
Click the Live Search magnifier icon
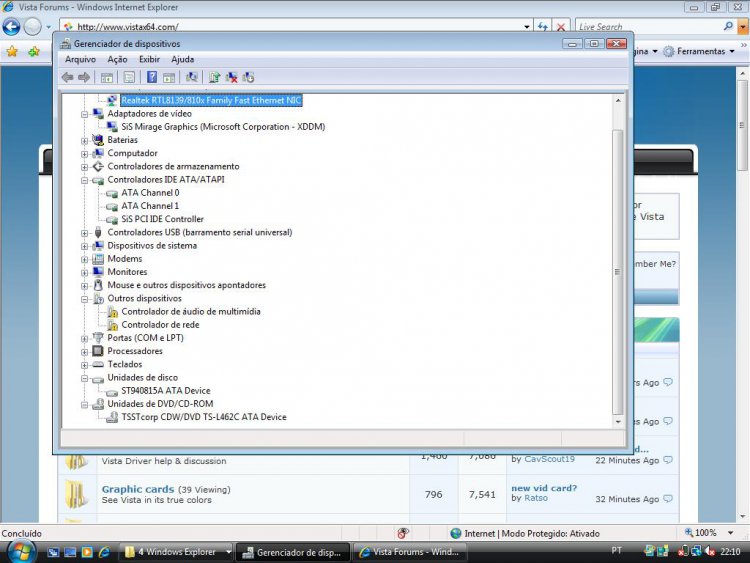[x=728, y=26]
